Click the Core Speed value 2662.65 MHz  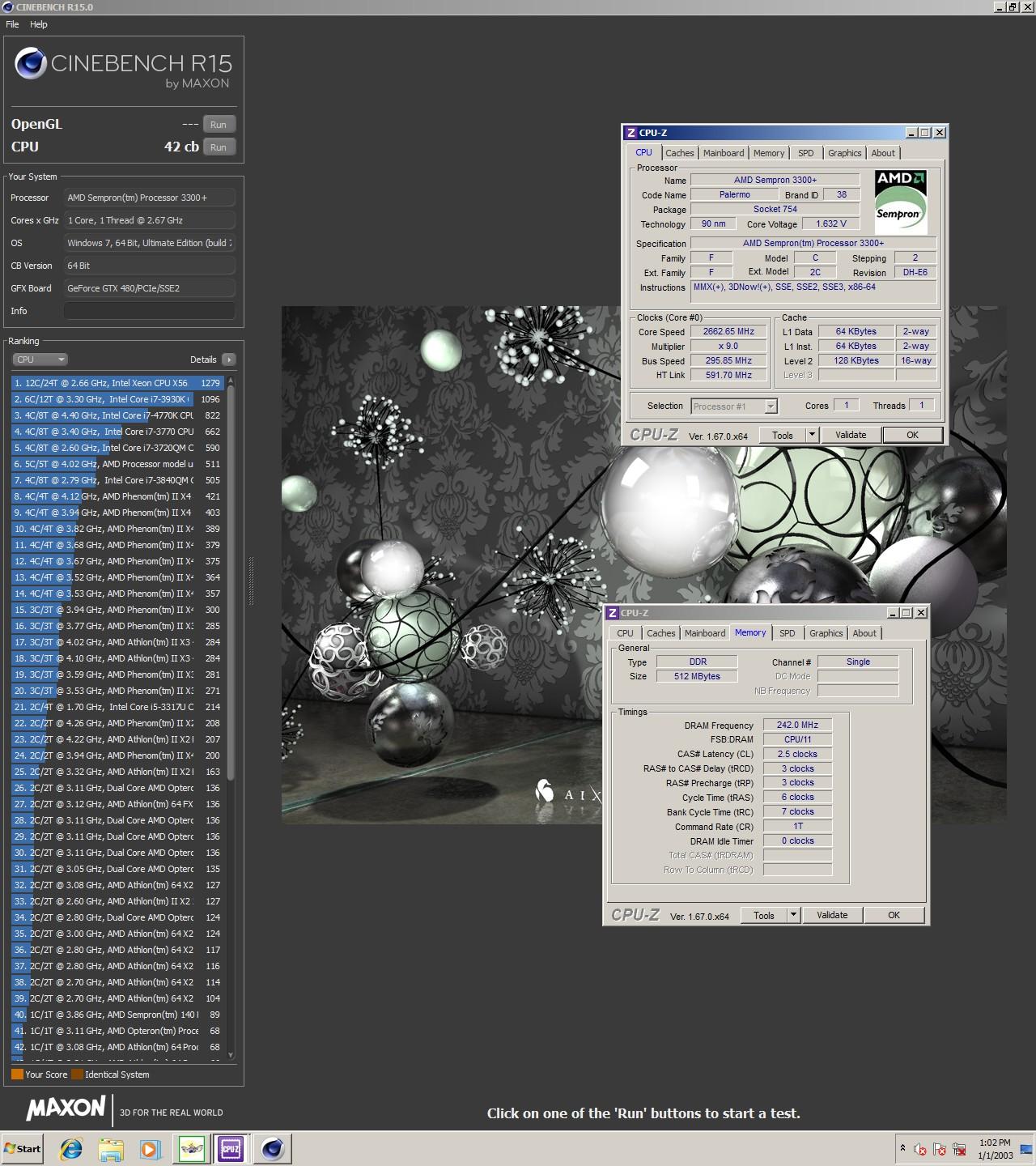pos(728,331)
